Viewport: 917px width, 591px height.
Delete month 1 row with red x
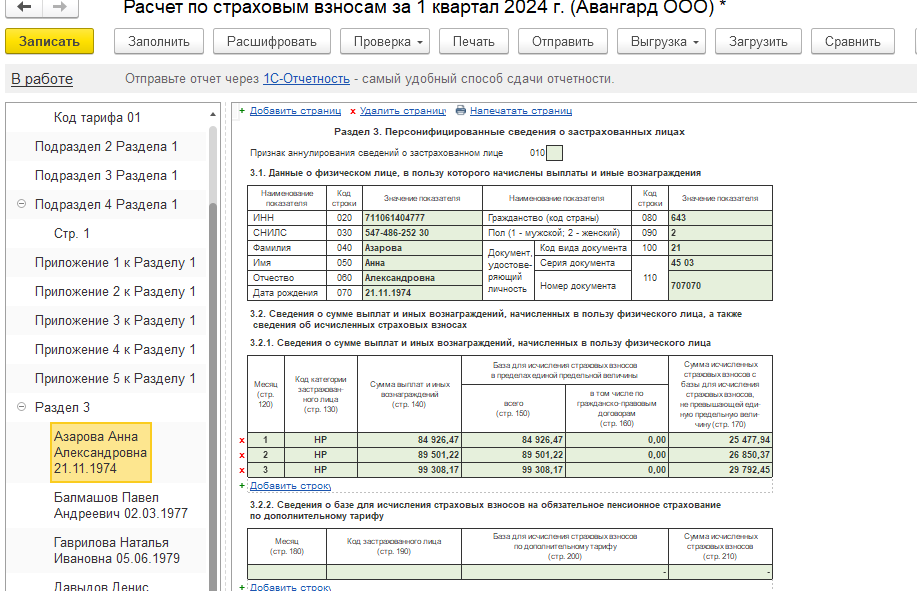(242, 440)
